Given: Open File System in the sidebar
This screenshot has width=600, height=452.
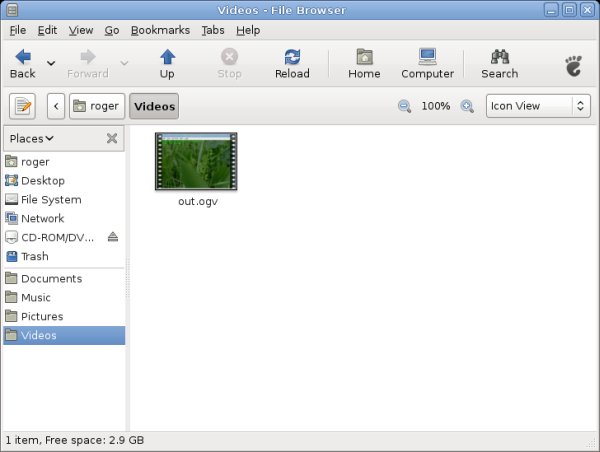Looking at the screenshot, I should tap(64, 200).
